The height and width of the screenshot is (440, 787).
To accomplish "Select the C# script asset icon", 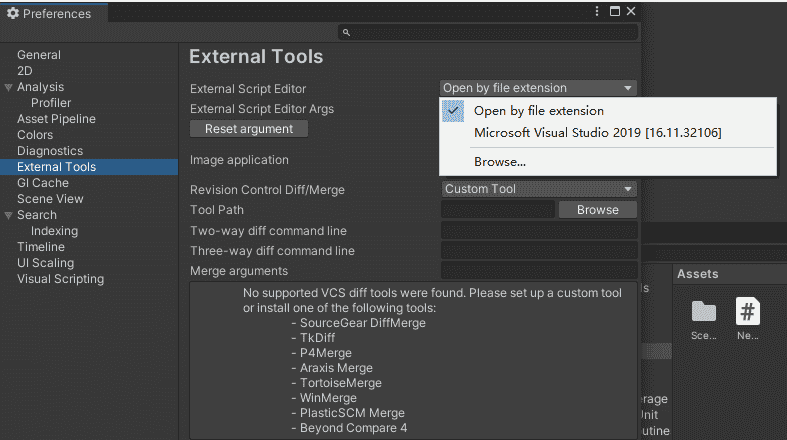I will pyautogui.click(x=748, y=312).
